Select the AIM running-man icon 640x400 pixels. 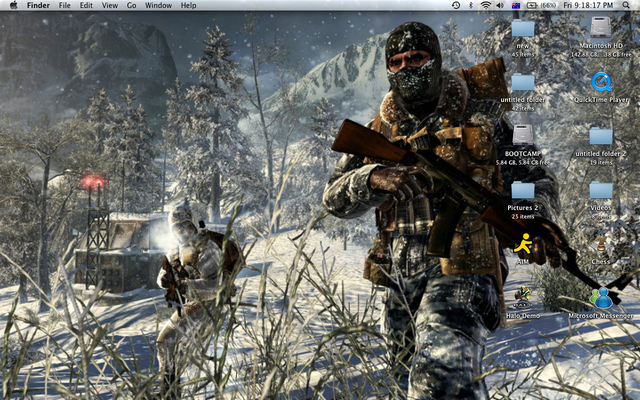(x=523, y=244)
